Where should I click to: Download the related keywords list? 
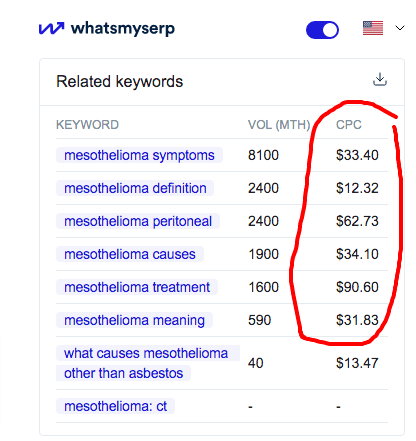click(x=380, y=80)
